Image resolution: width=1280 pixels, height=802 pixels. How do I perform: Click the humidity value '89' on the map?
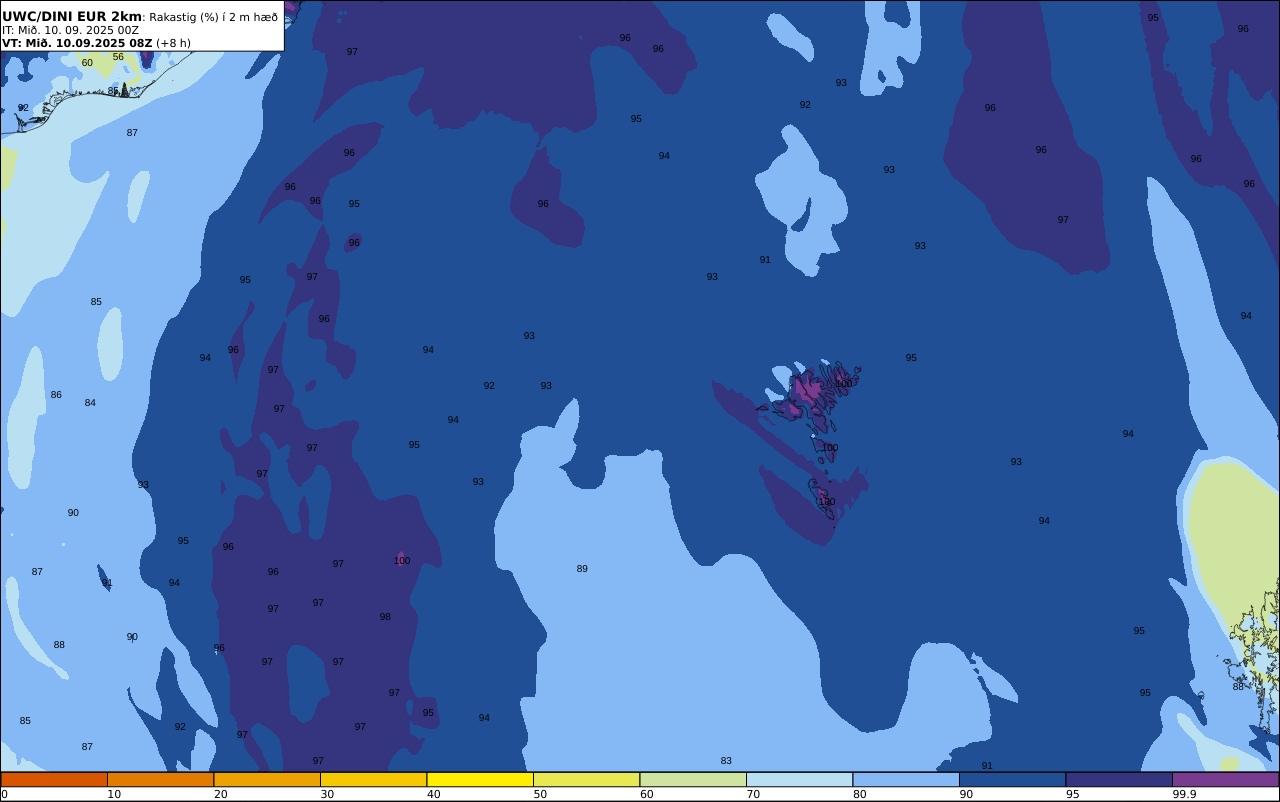pyautogui.click(x=582, y=569)
